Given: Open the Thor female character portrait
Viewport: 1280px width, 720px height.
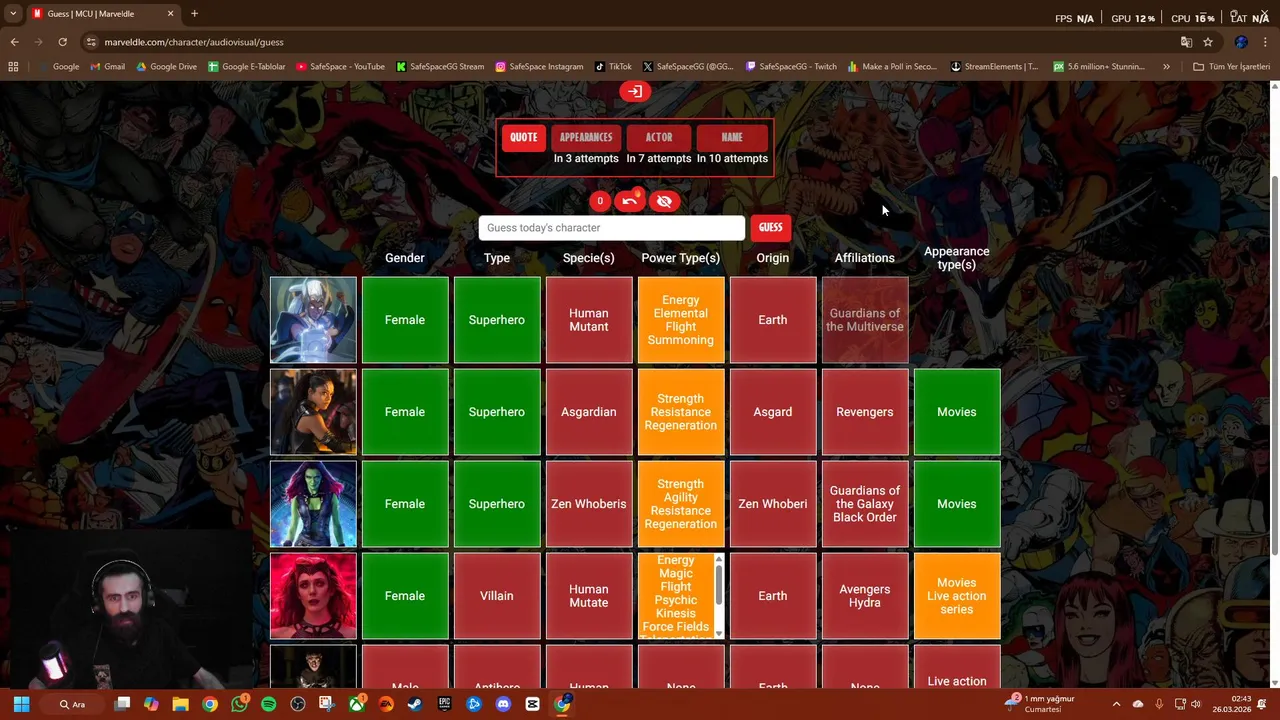Looking at the screenshot, I should 313,320.
